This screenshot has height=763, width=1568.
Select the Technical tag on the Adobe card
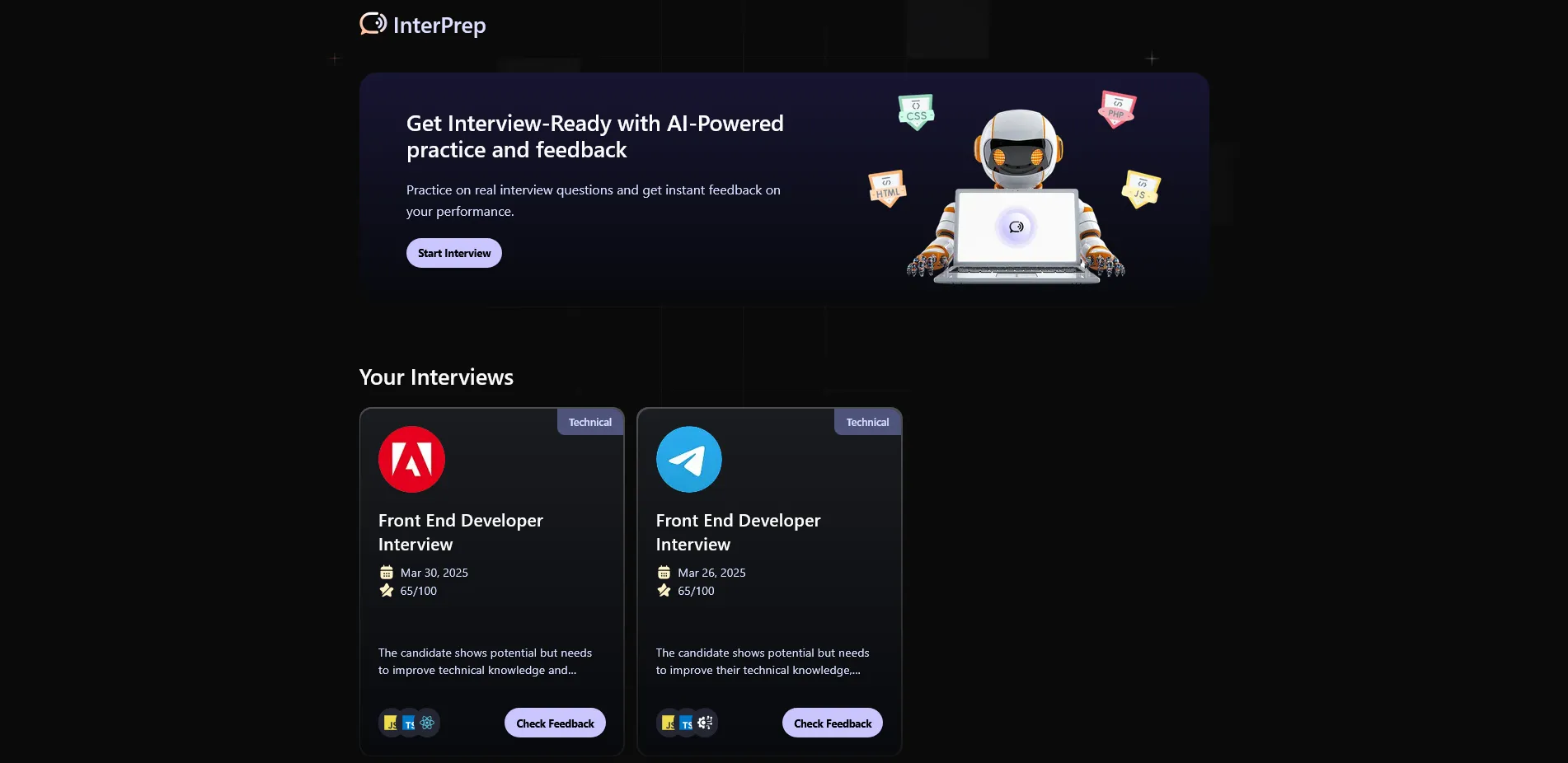[589, 422]
